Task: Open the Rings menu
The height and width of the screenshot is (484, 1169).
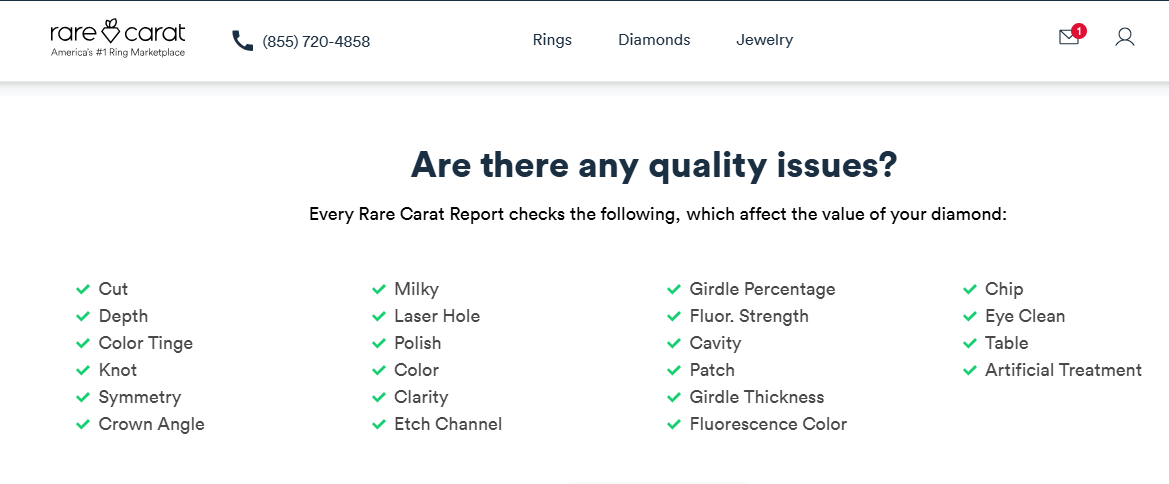Action: (552, 40)
